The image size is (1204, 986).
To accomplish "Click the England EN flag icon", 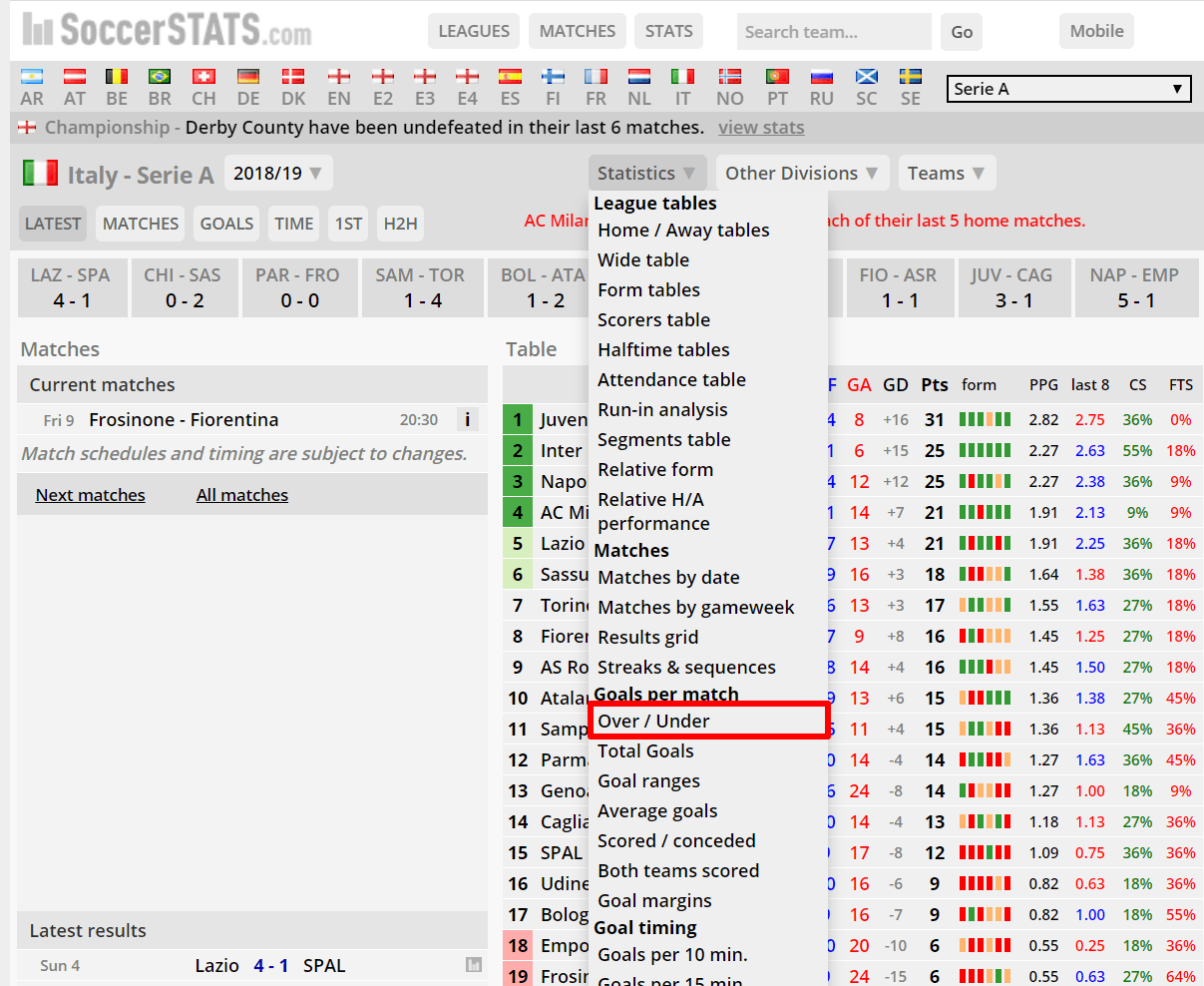I will click(x=339, y=76).
